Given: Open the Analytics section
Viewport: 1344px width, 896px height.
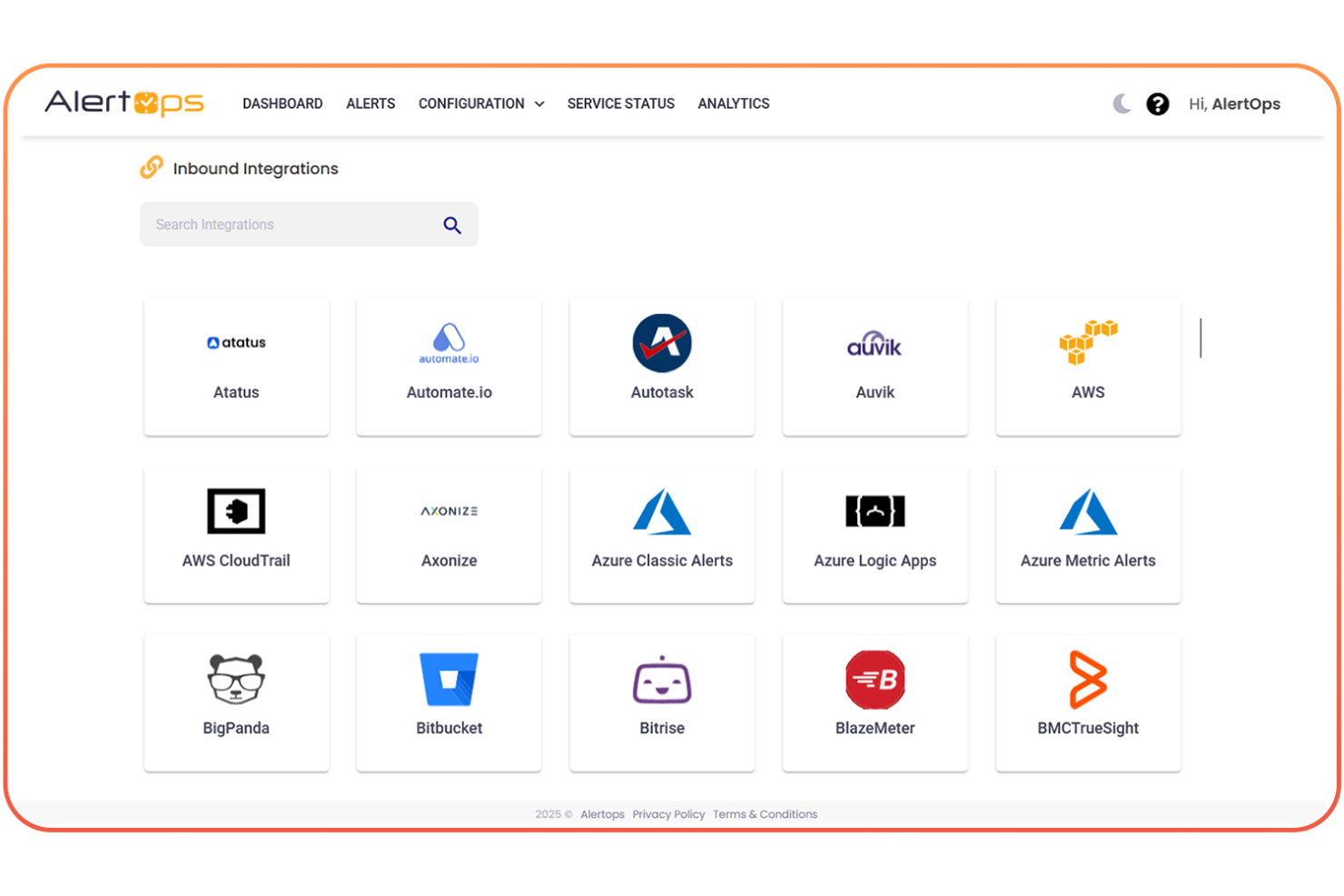Looking at the screenshot, I should click(733, 103).
